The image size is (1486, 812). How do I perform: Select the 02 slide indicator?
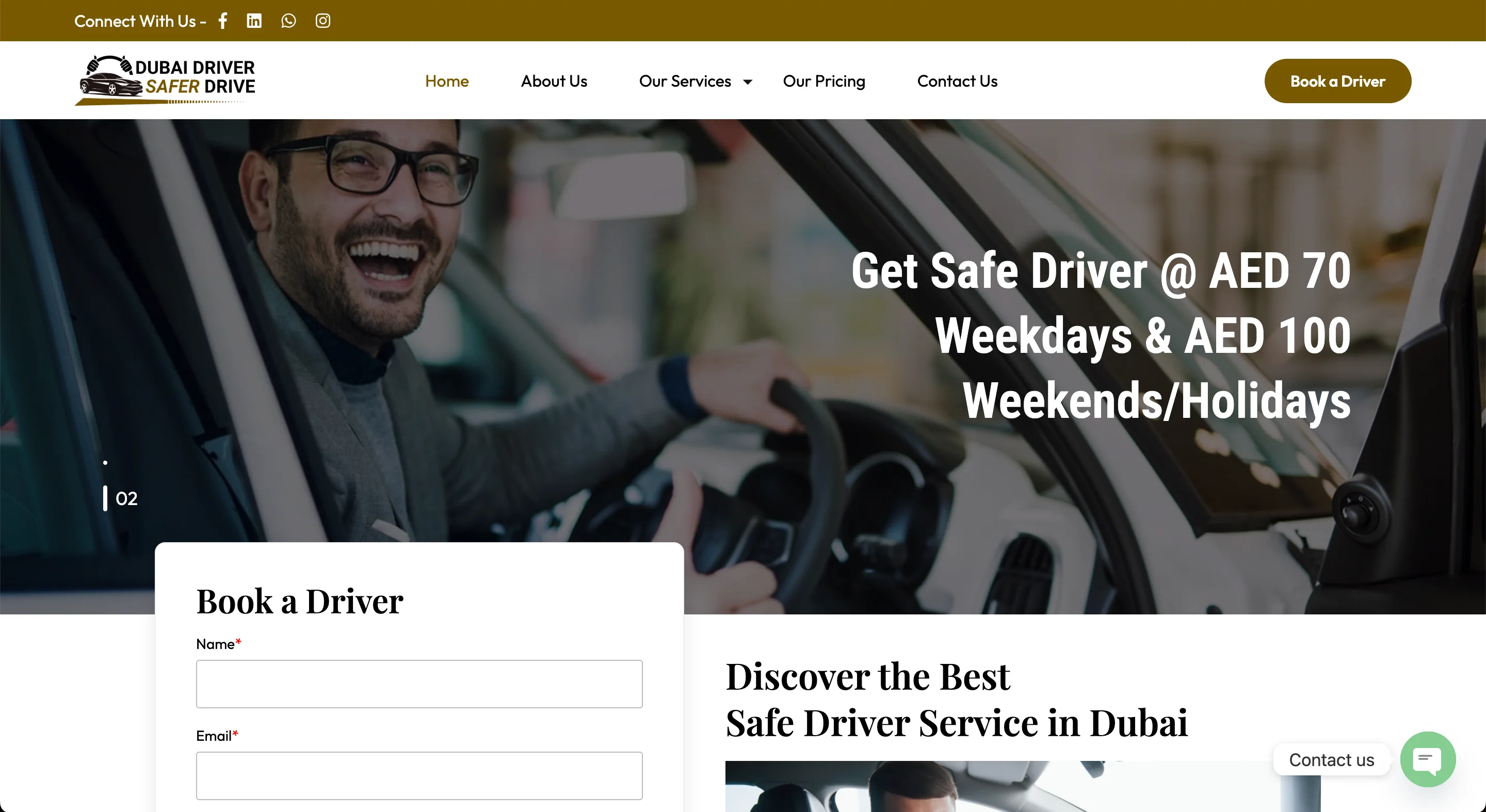pyautogui.click(x=121, y=498)
